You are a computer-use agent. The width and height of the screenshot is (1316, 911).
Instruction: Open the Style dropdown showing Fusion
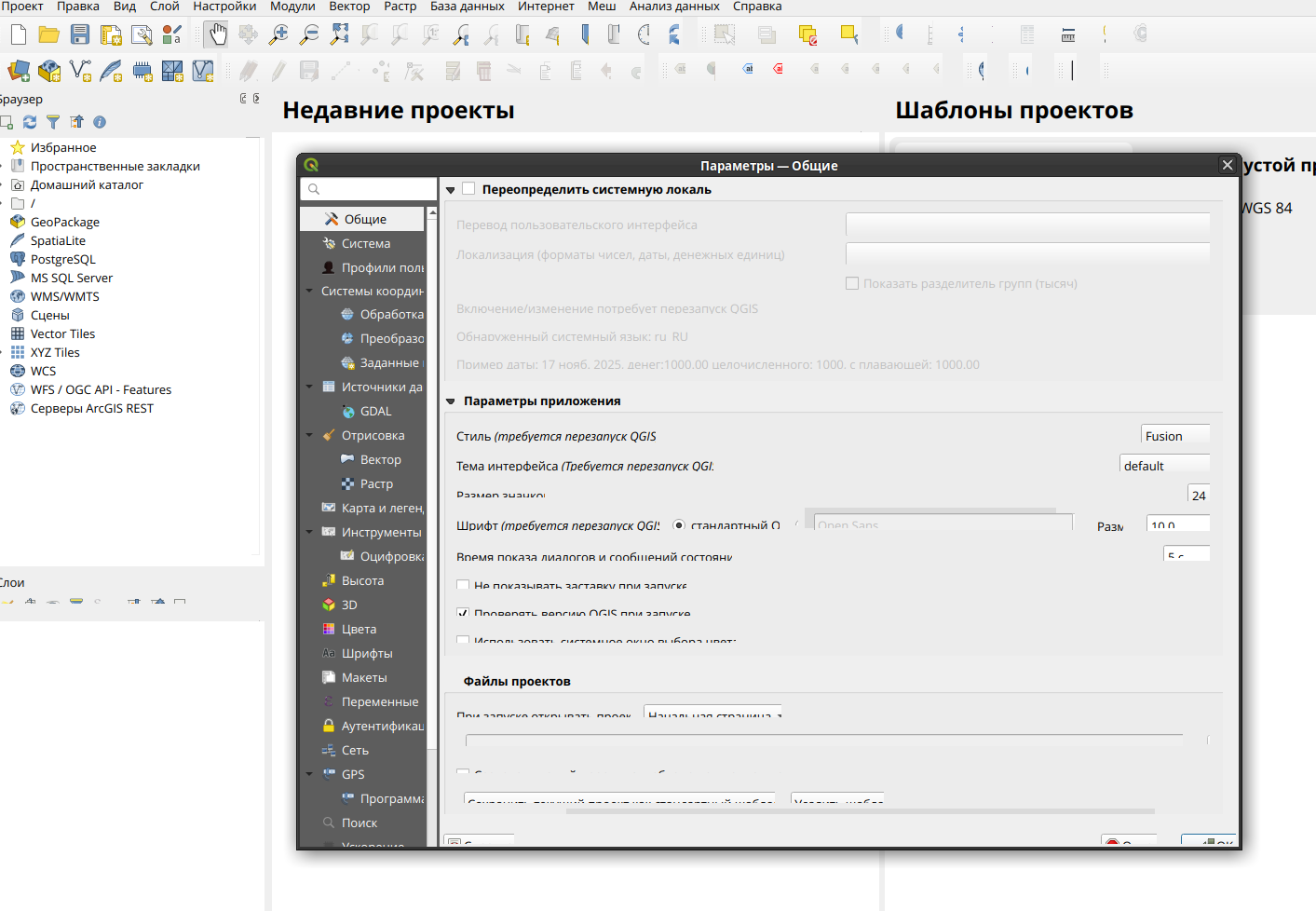[1174, 436]
